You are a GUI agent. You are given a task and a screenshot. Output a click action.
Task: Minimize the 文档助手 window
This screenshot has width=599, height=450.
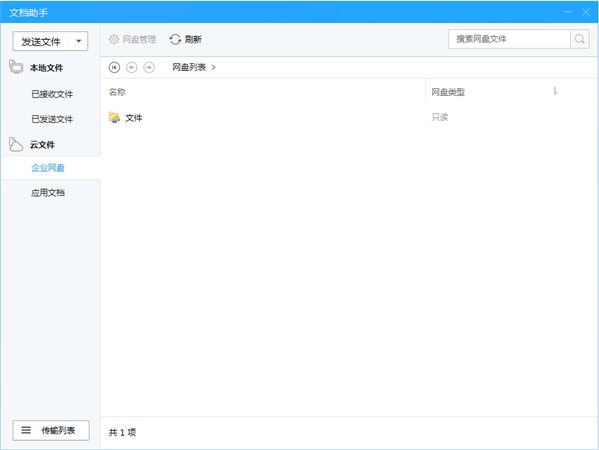click(x=568, y=12)
